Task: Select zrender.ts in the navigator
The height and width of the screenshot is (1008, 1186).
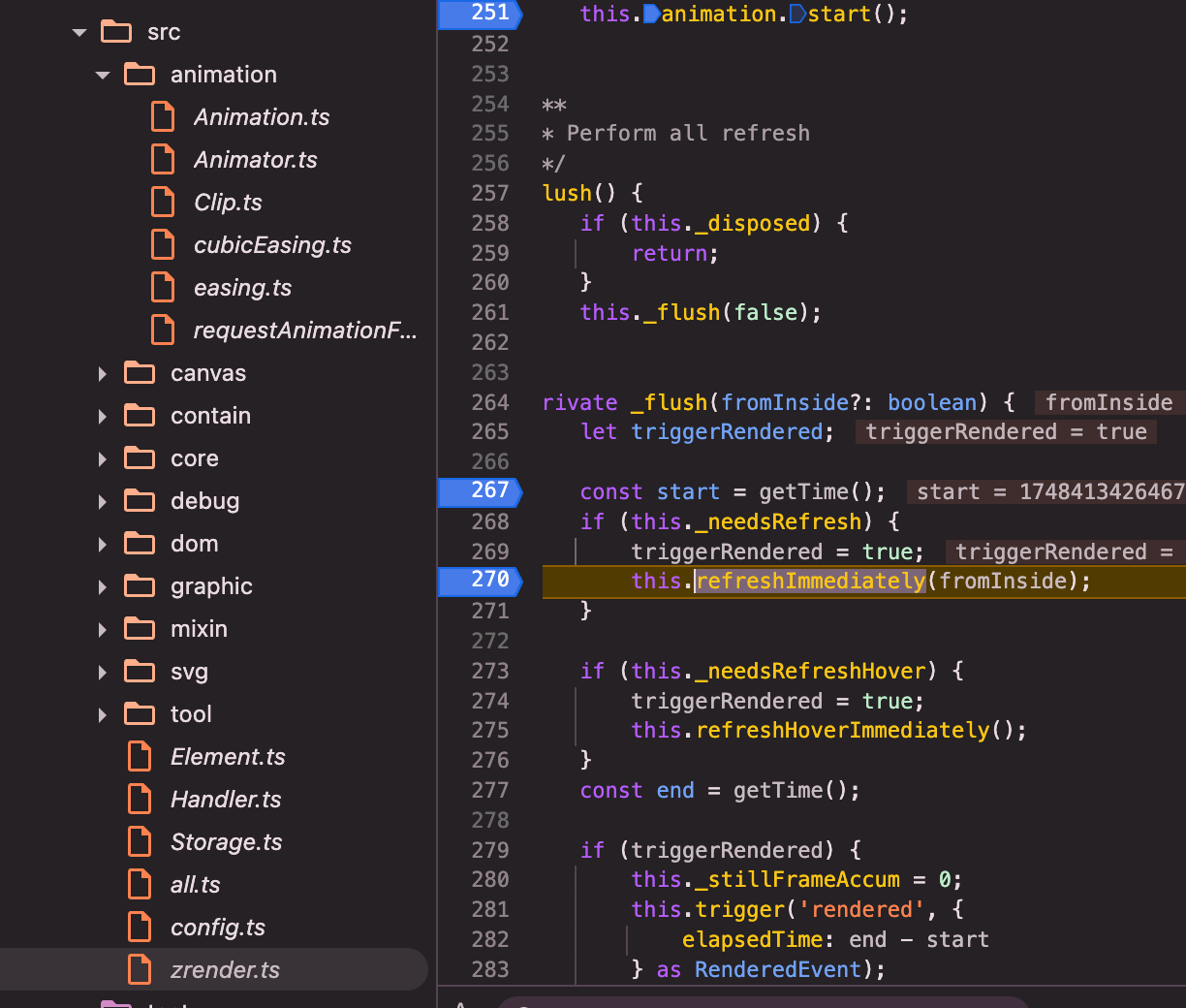Action: [x=225, y=970]
